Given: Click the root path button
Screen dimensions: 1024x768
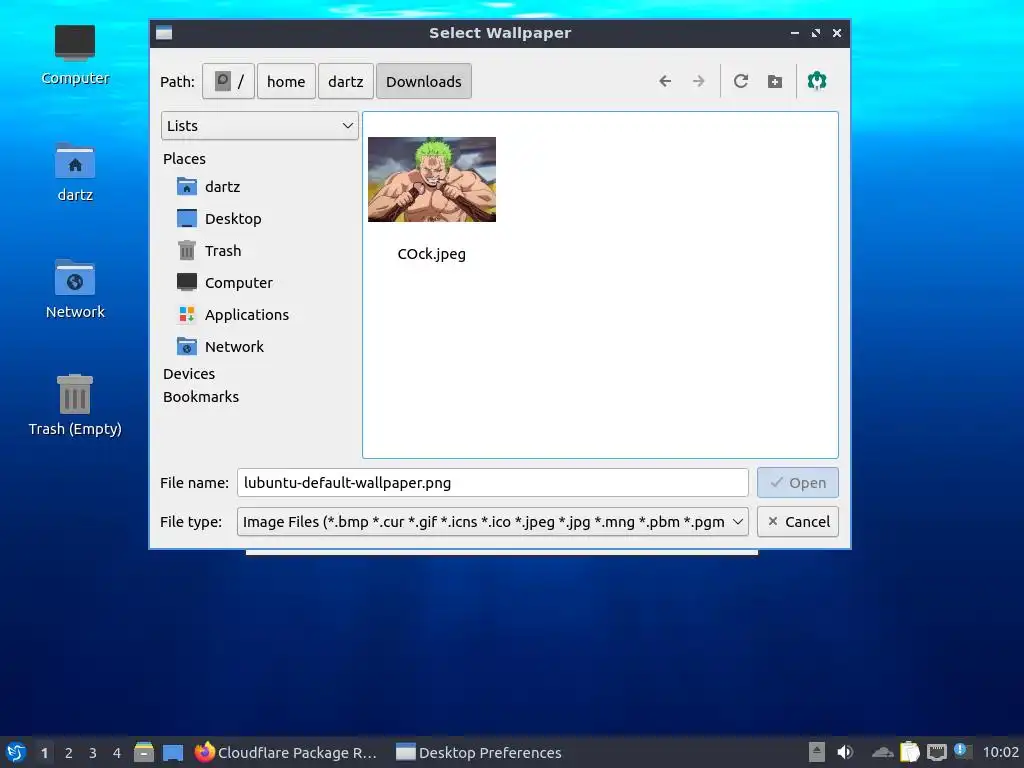Looking at the screenshot, I should click(228, 81).
